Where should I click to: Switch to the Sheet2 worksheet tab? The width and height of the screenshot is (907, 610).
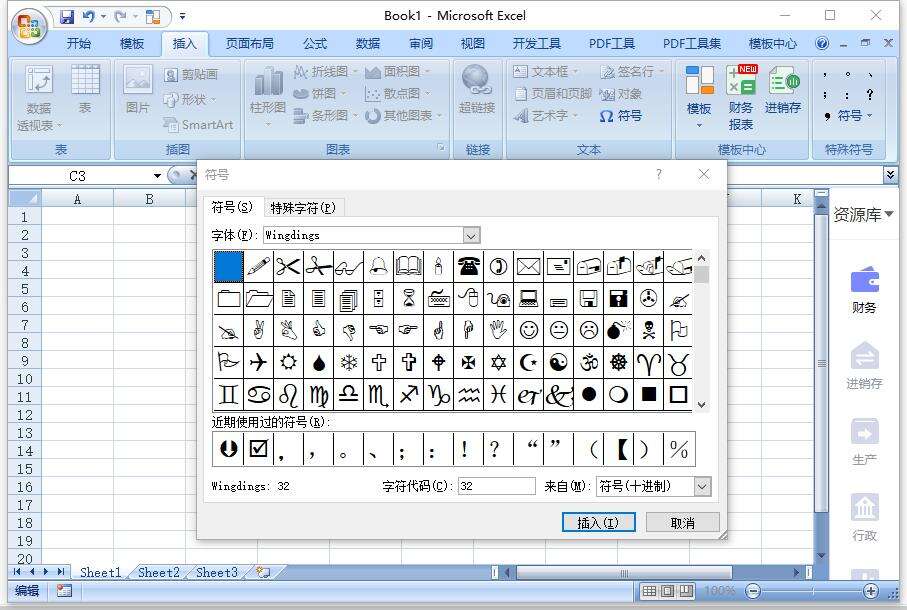[x=158, y=572]
